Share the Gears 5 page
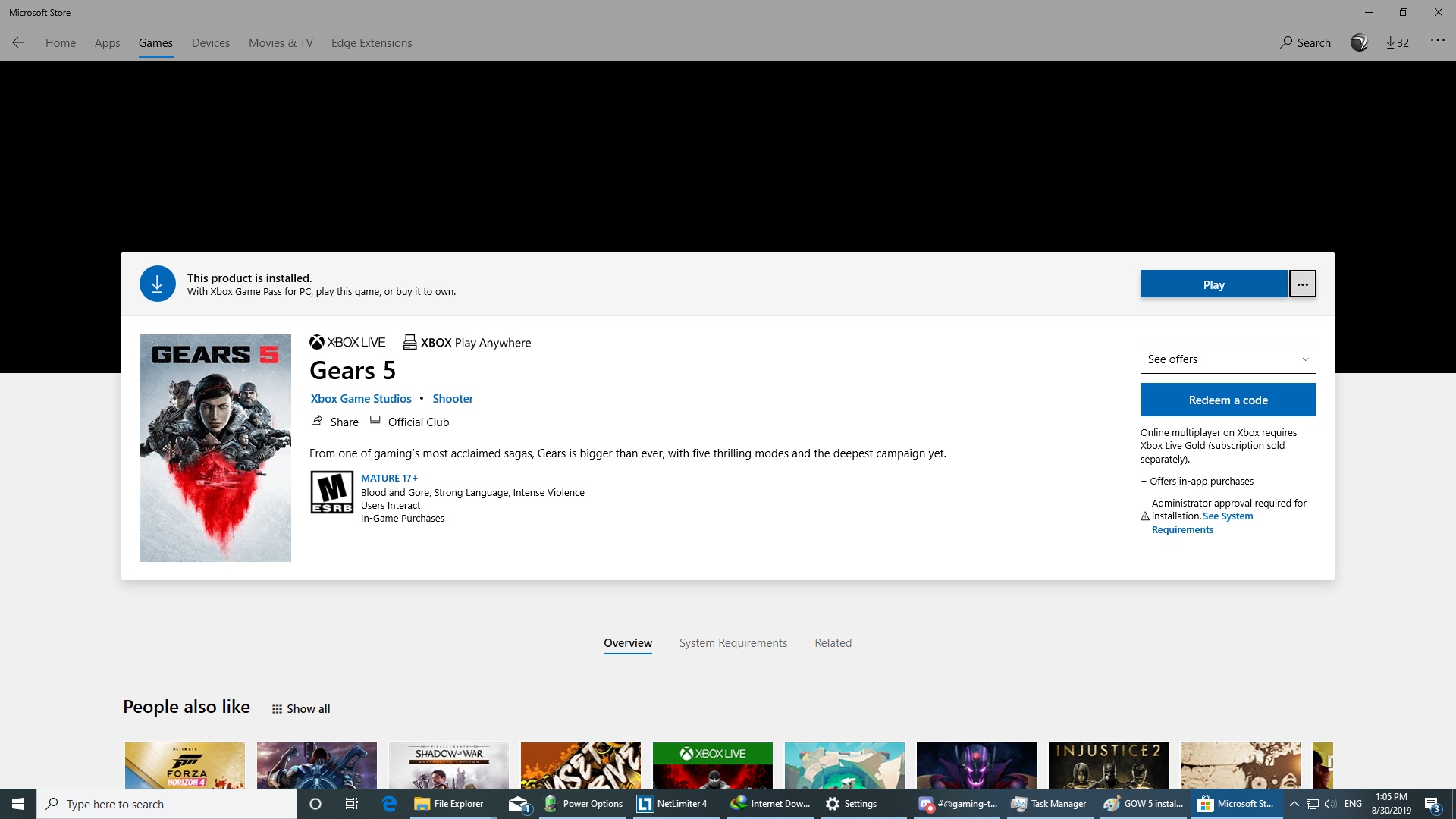Image resolution: width=1456 pixels, height=819 pixels. (x=334, y=422)
